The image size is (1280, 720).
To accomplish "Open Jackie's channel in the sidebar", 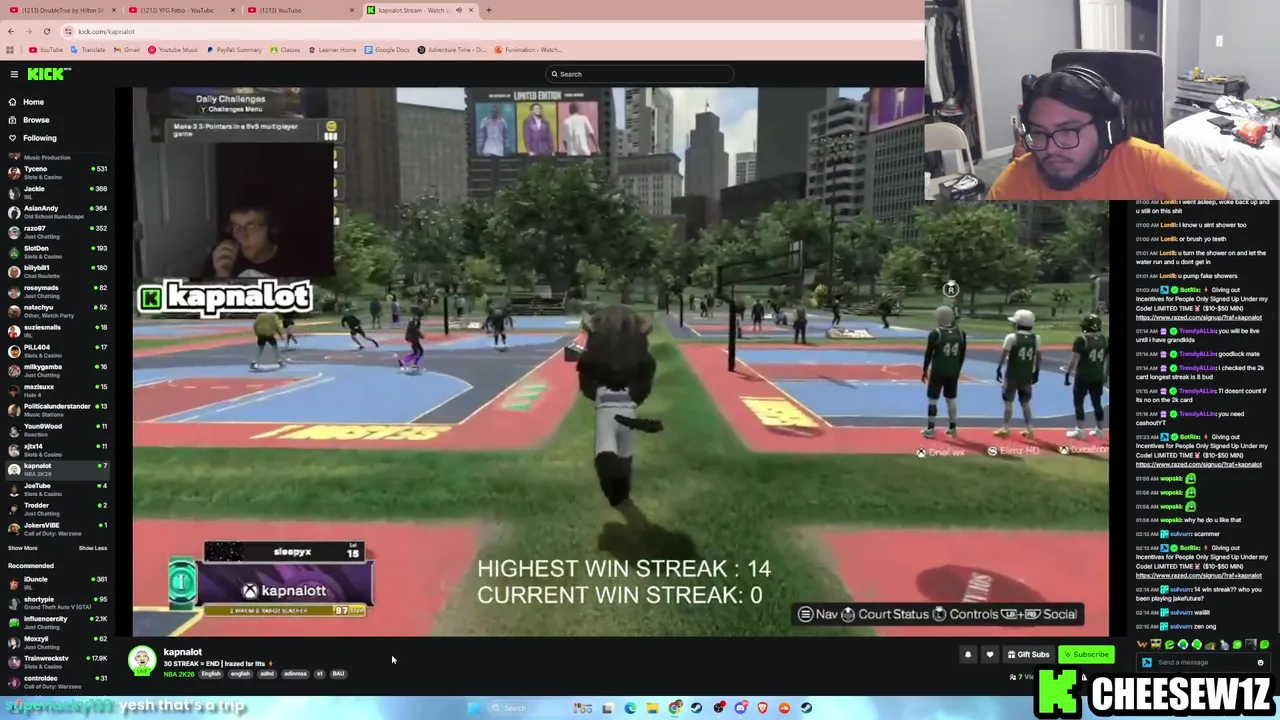I will [x=56, y=192].
